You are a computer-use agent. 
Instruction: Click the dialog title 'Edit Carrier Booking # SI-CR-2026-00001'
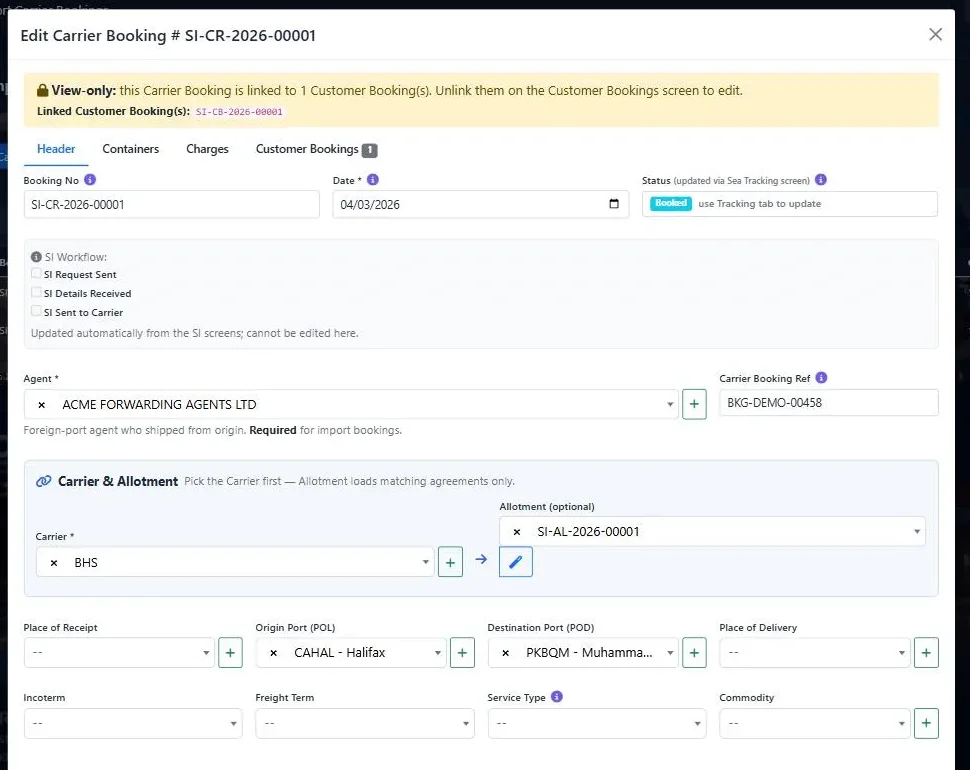pos(168,35)
